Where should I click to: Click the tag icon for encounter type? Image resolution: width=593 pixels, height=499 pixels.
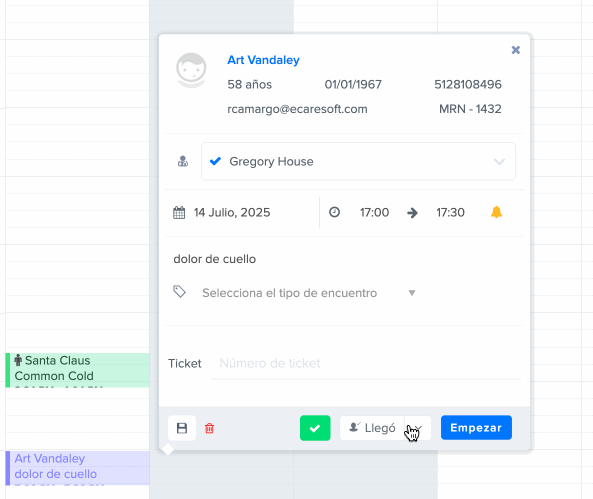179,292
